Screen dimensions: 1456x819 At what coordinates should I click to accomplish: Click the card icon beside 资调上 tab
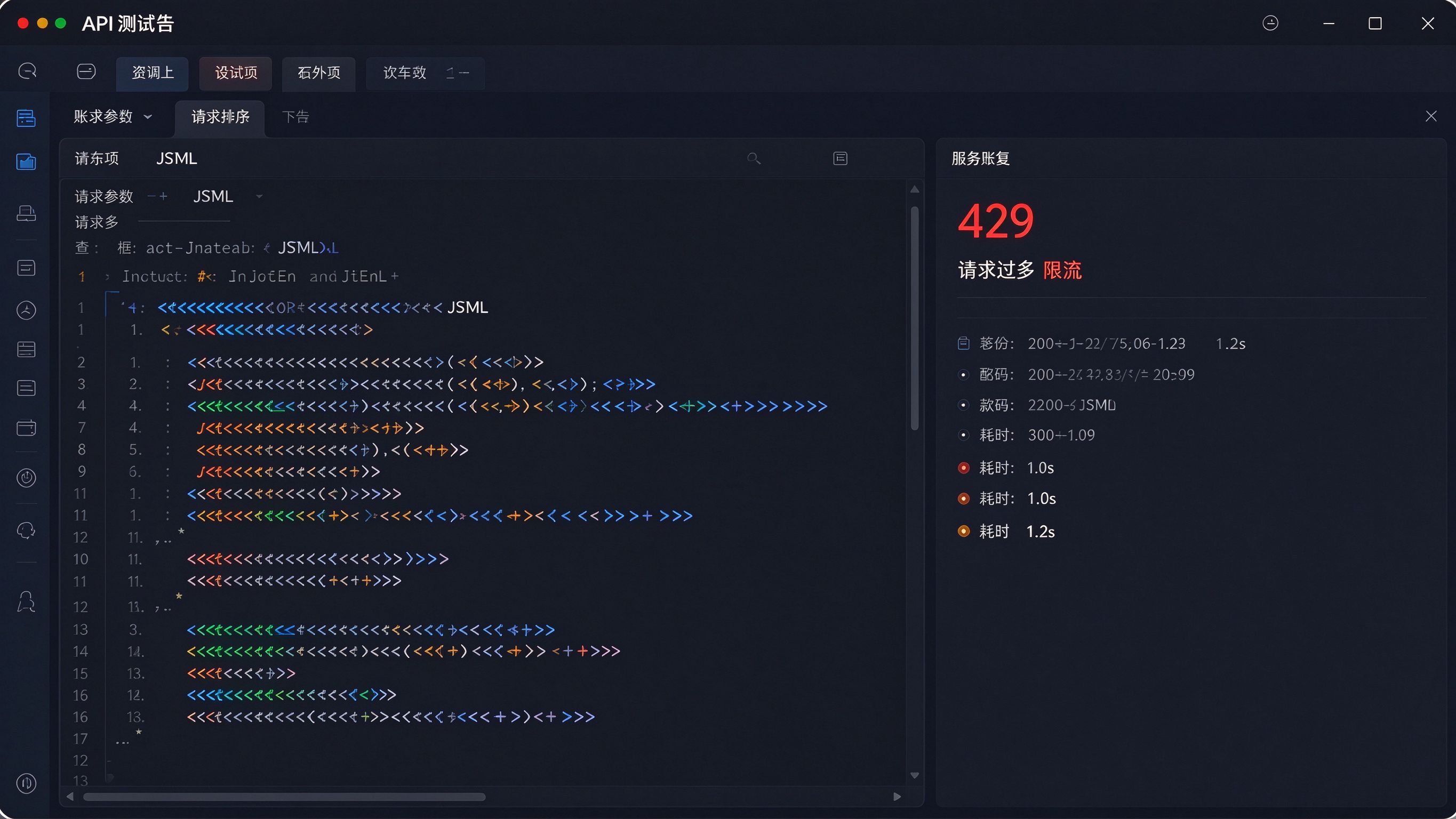(x=86, y=71)
